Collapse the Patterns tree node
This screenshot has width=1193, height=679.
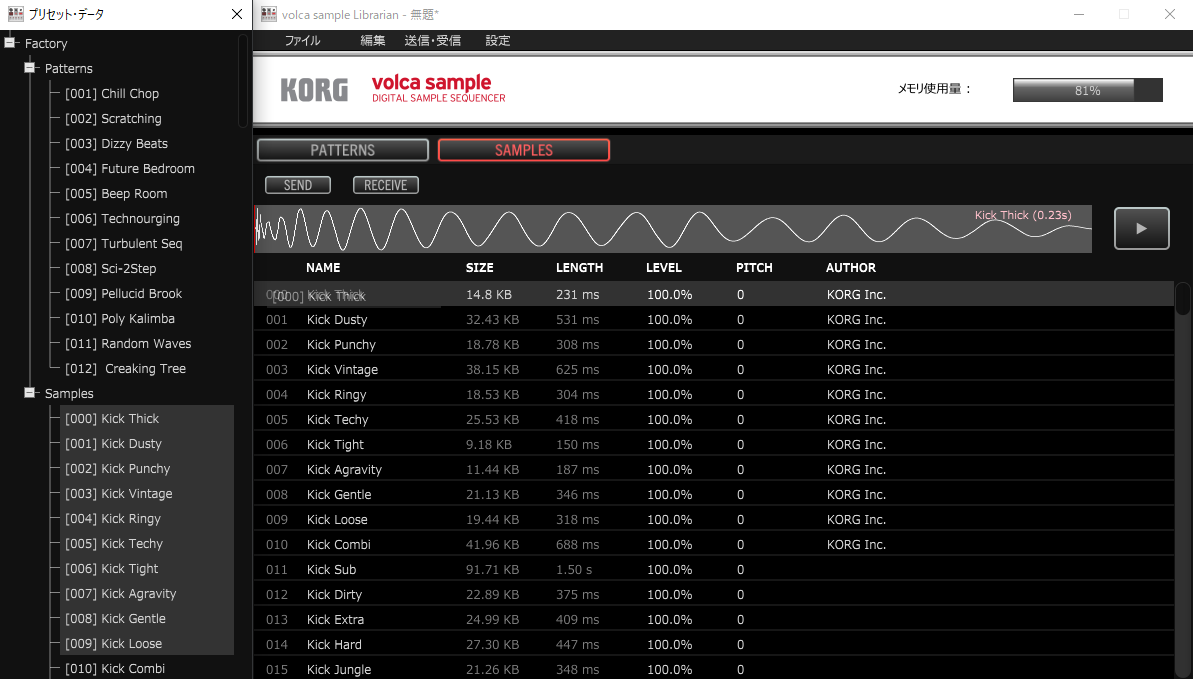pos(30,68)
